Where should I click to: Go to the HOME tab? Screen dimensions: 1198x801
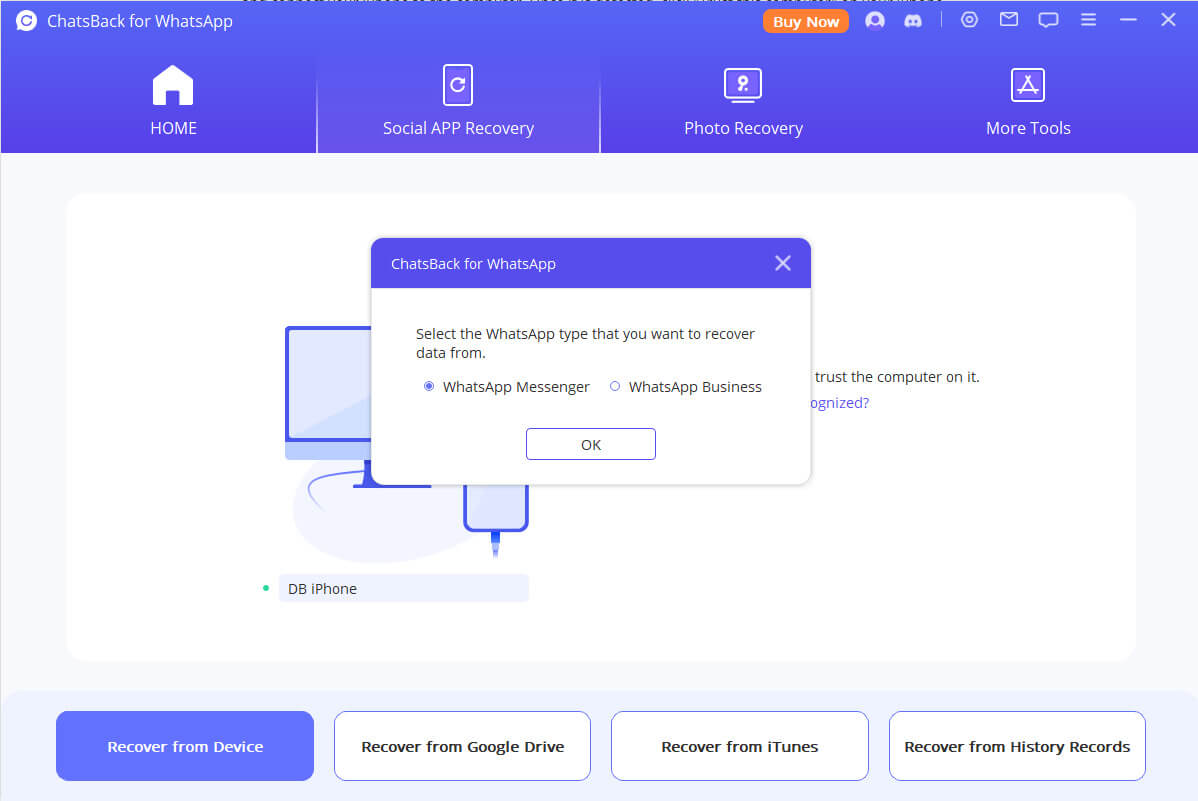[x=173, y=101]
